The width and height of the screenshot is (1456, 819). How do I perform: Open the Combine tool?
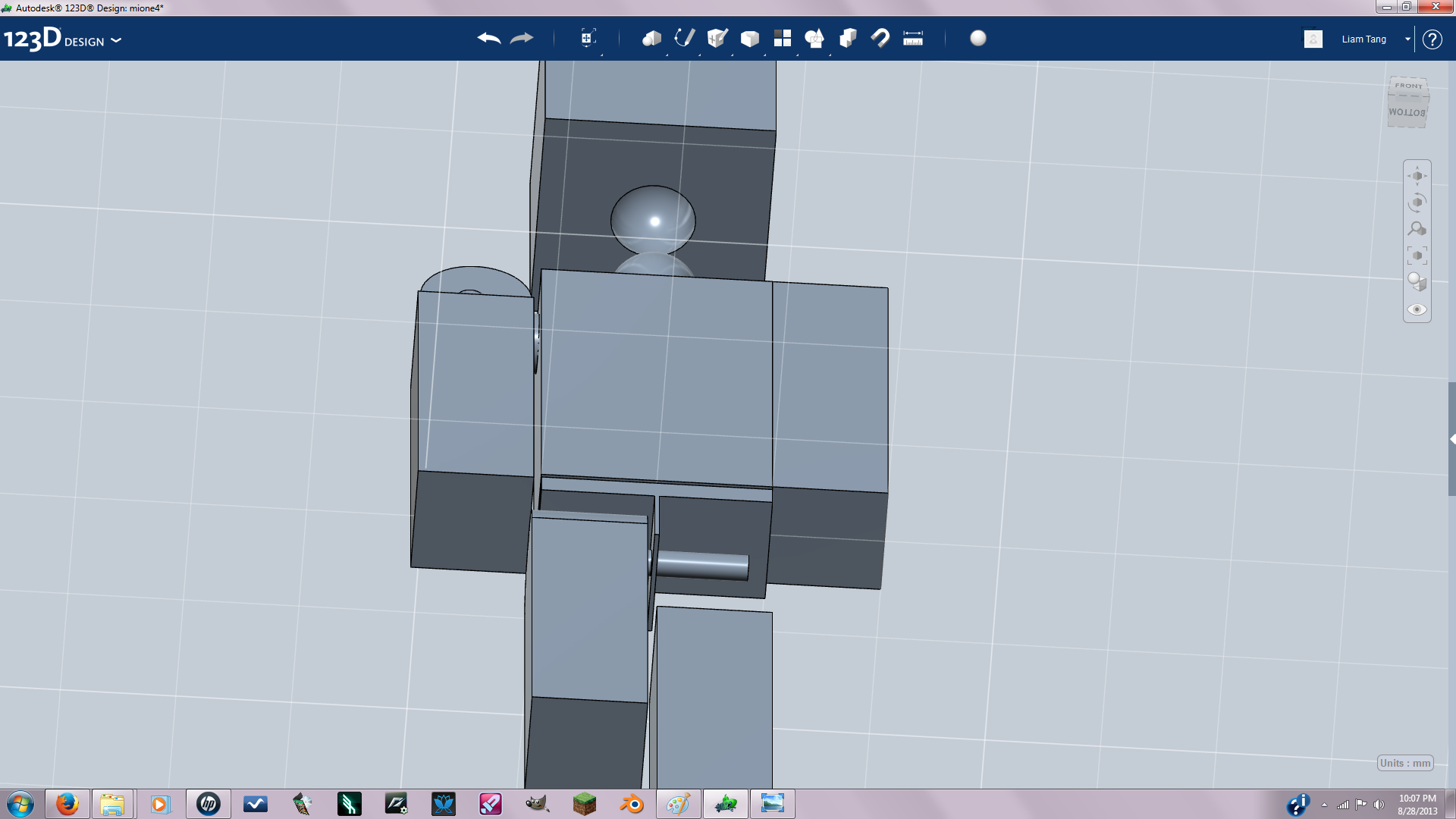[x=848, y=39]
